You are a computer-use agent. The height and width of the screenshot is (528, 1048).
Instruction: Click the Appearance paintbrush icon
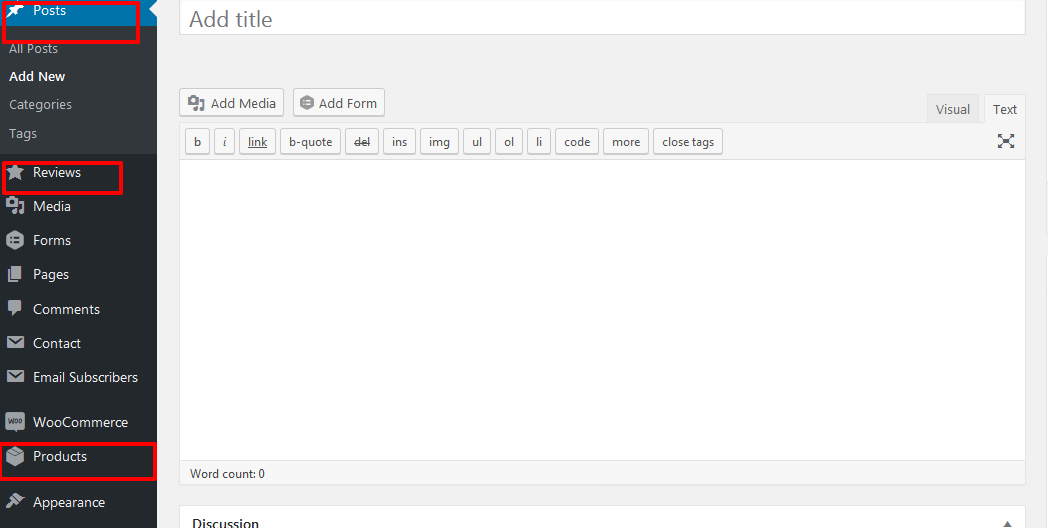(x=15, y=502)
